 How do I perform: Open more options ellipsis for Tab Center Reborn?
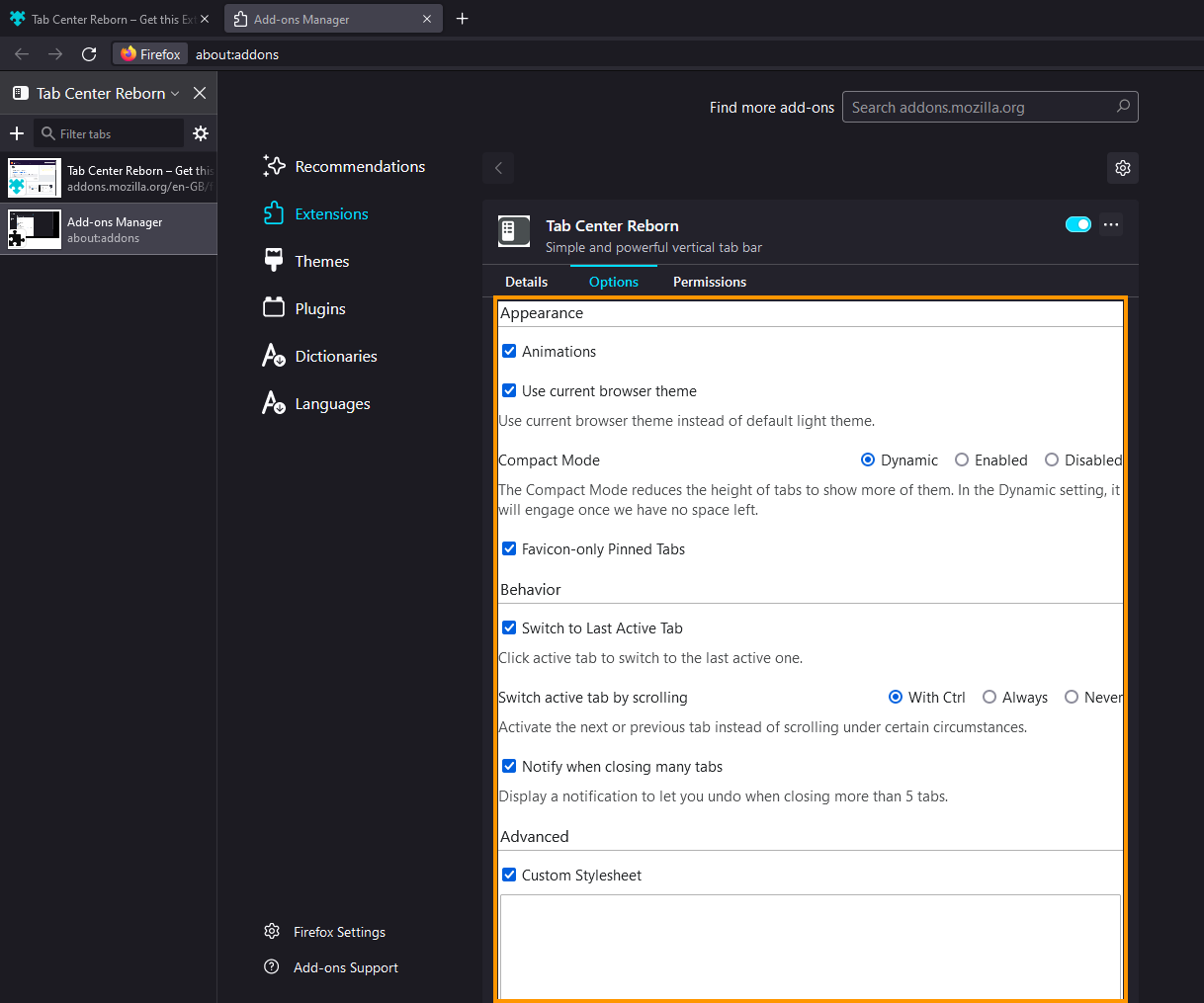[x=1111, y=224]
